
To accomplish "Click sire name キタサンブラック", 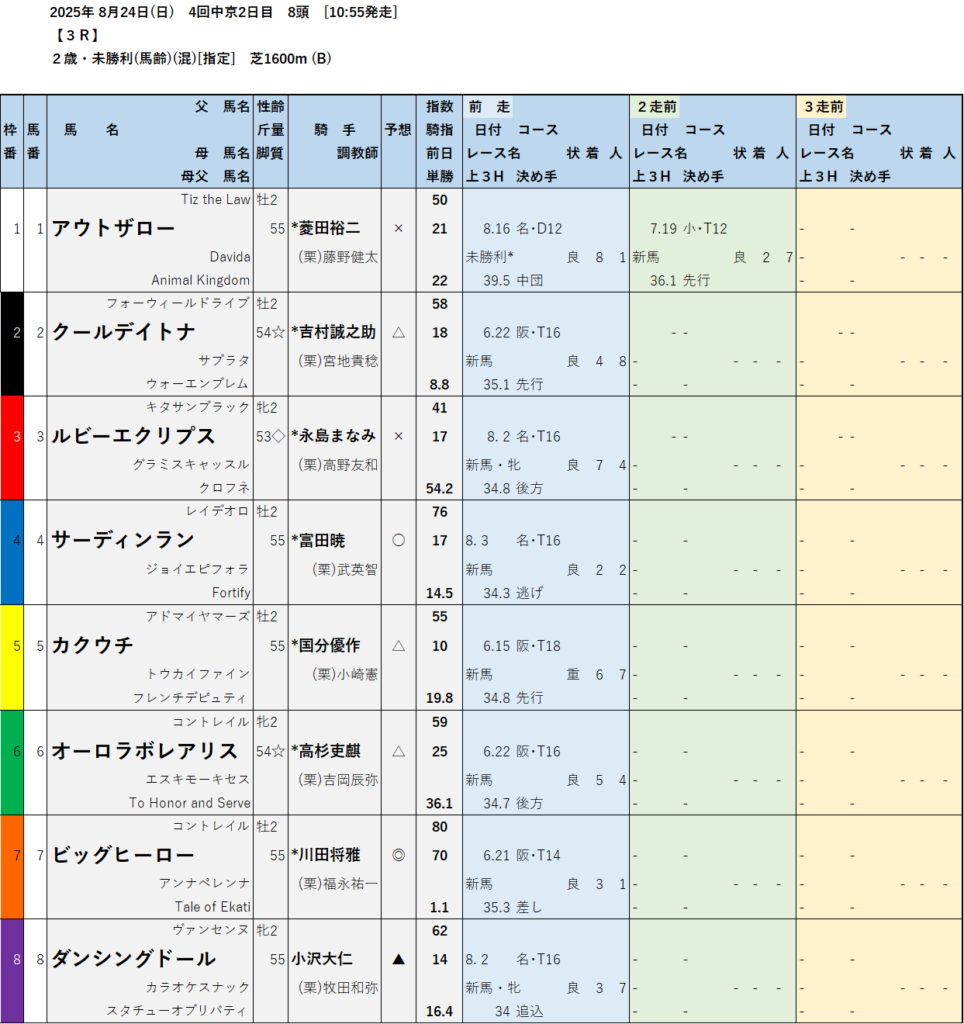I will click(198, 408).
